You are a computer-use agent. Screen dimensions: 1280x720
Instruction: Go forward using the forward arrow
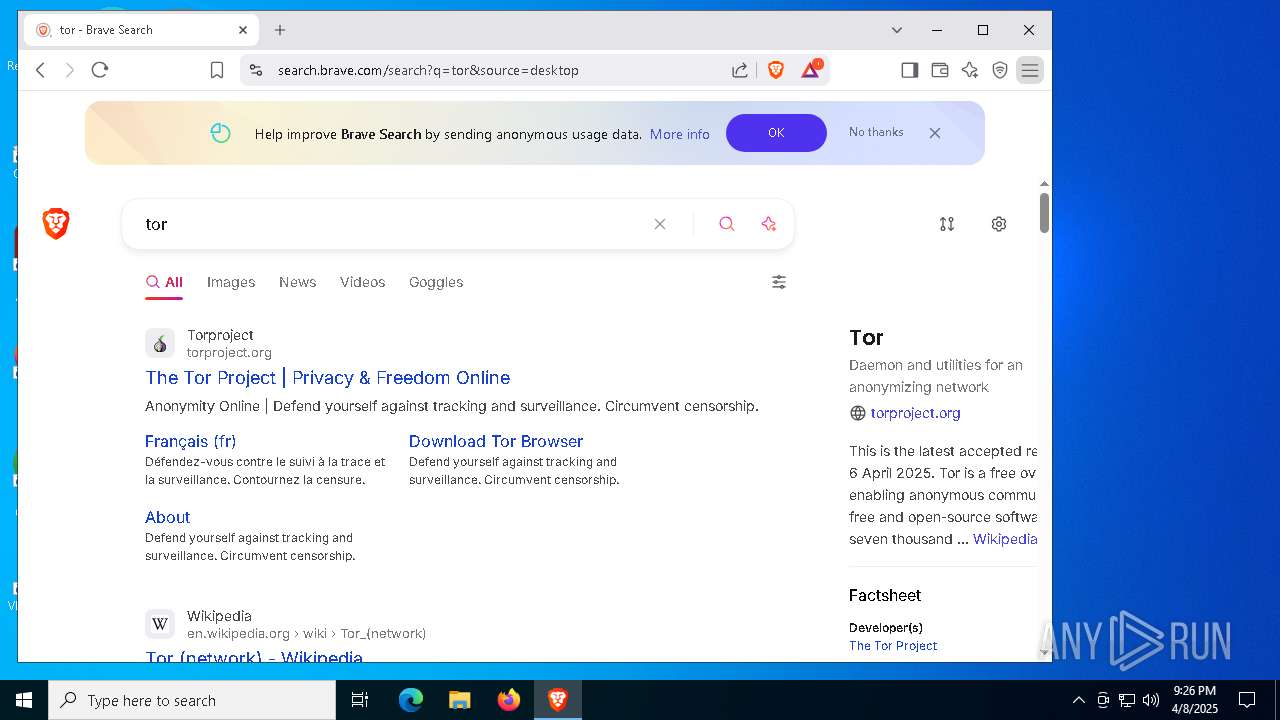pyautogui.click(x=70, y=70)
